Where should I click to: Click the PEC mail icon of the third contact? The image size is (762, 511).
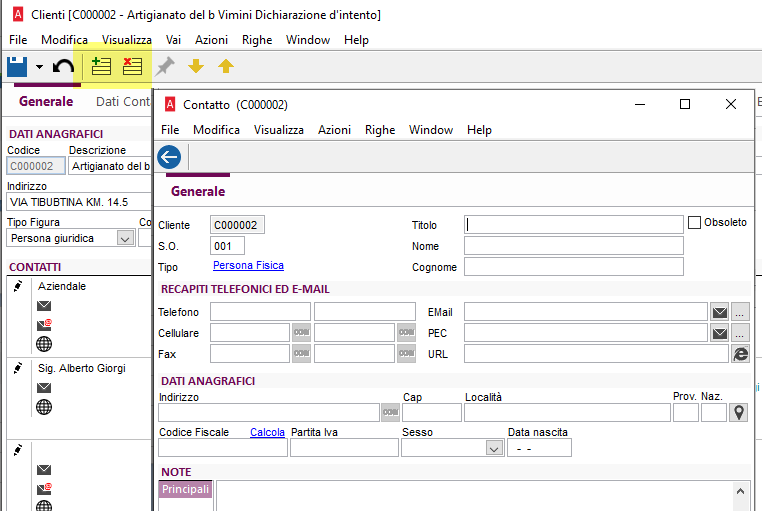pos(44,489)
